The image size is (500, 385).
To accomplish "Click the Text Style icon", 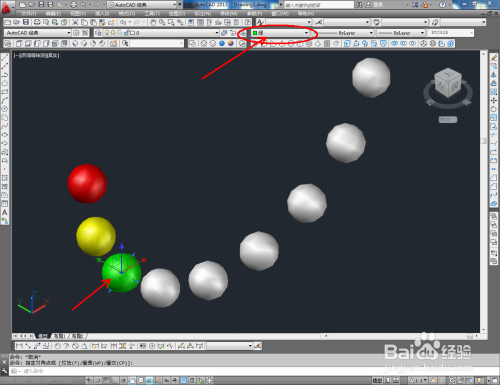I will tap(260, 22).
